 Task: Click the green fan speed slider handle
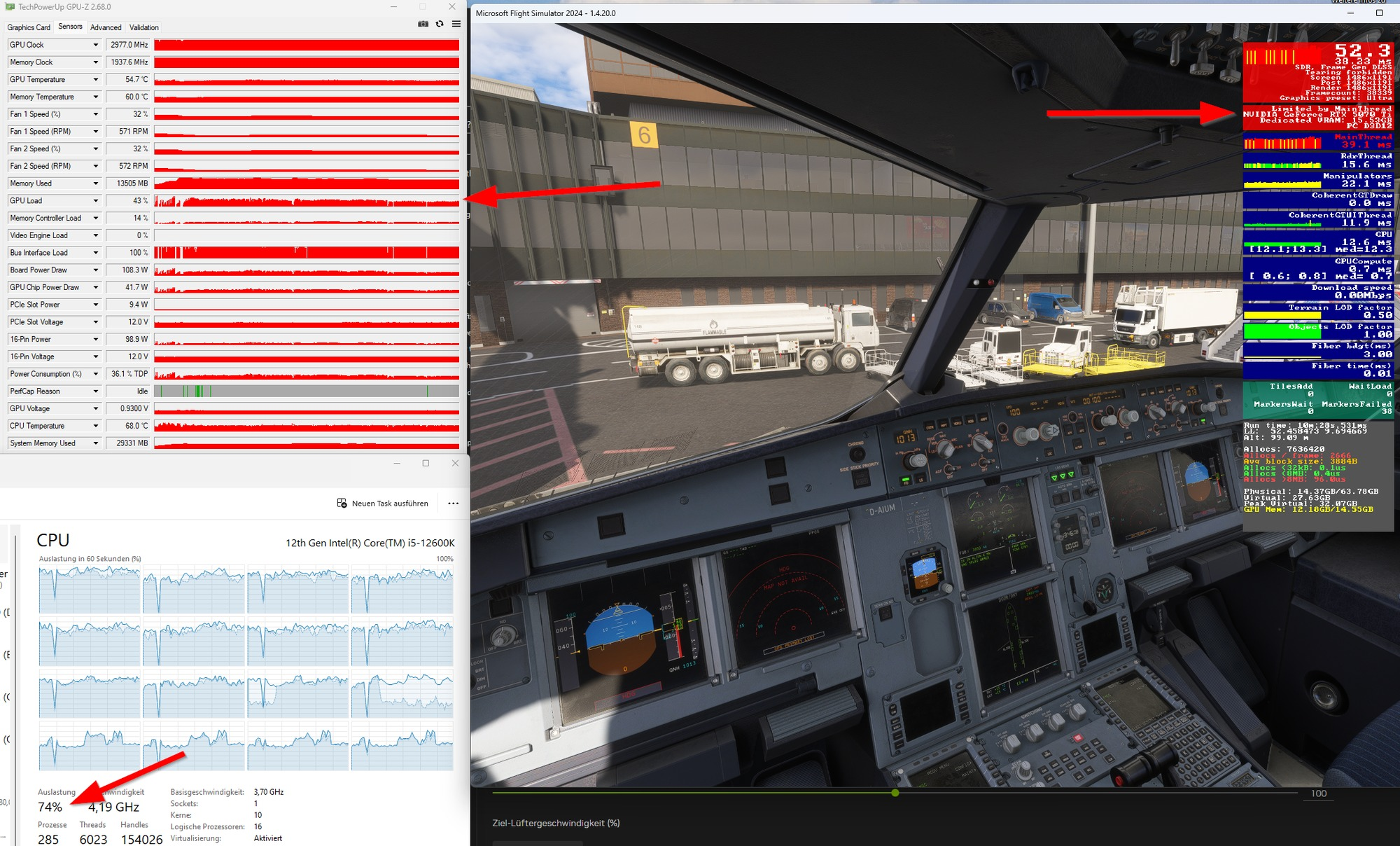pos(895,793)
